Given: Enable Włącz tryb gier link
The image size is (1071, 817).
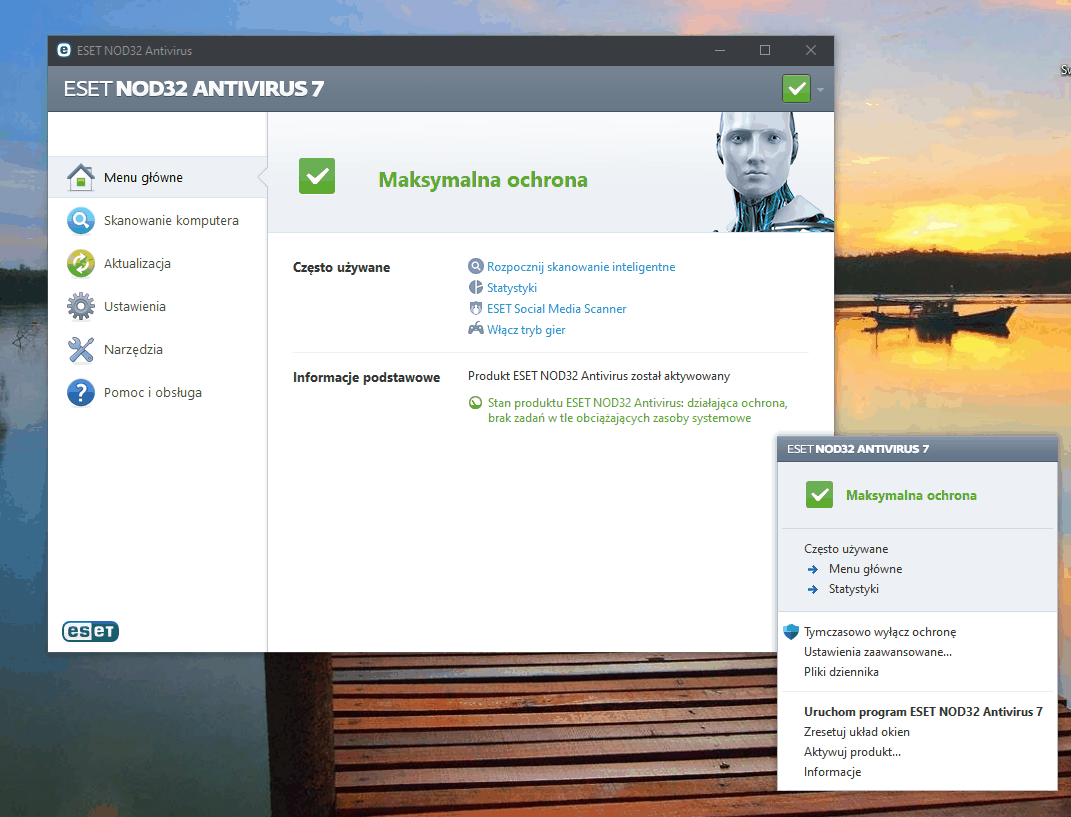Looking at the screenshot, I should click(x=526, y=330).
